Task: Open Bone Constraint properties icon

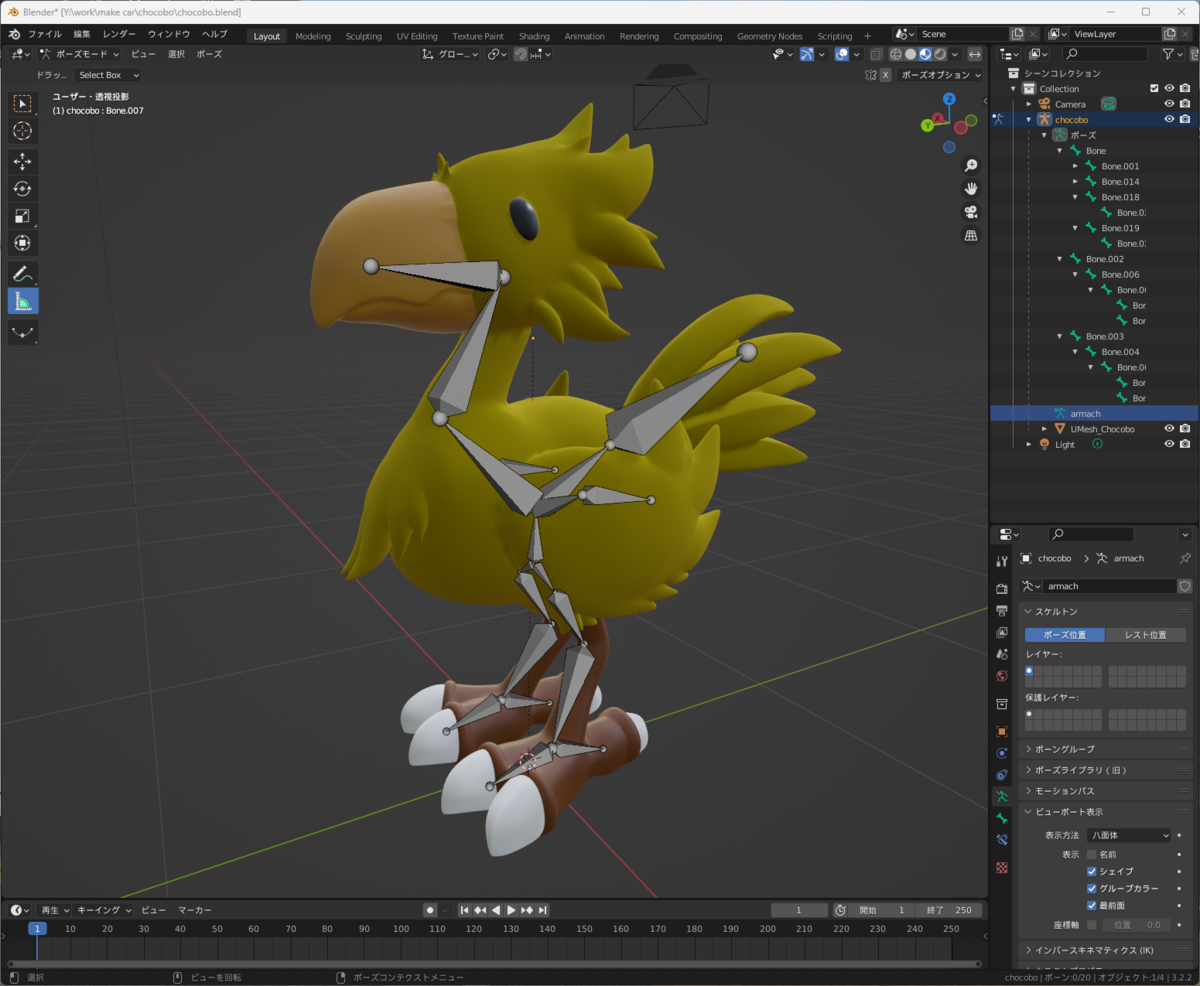Action: pyautogui.click(x=1002, y=840)
